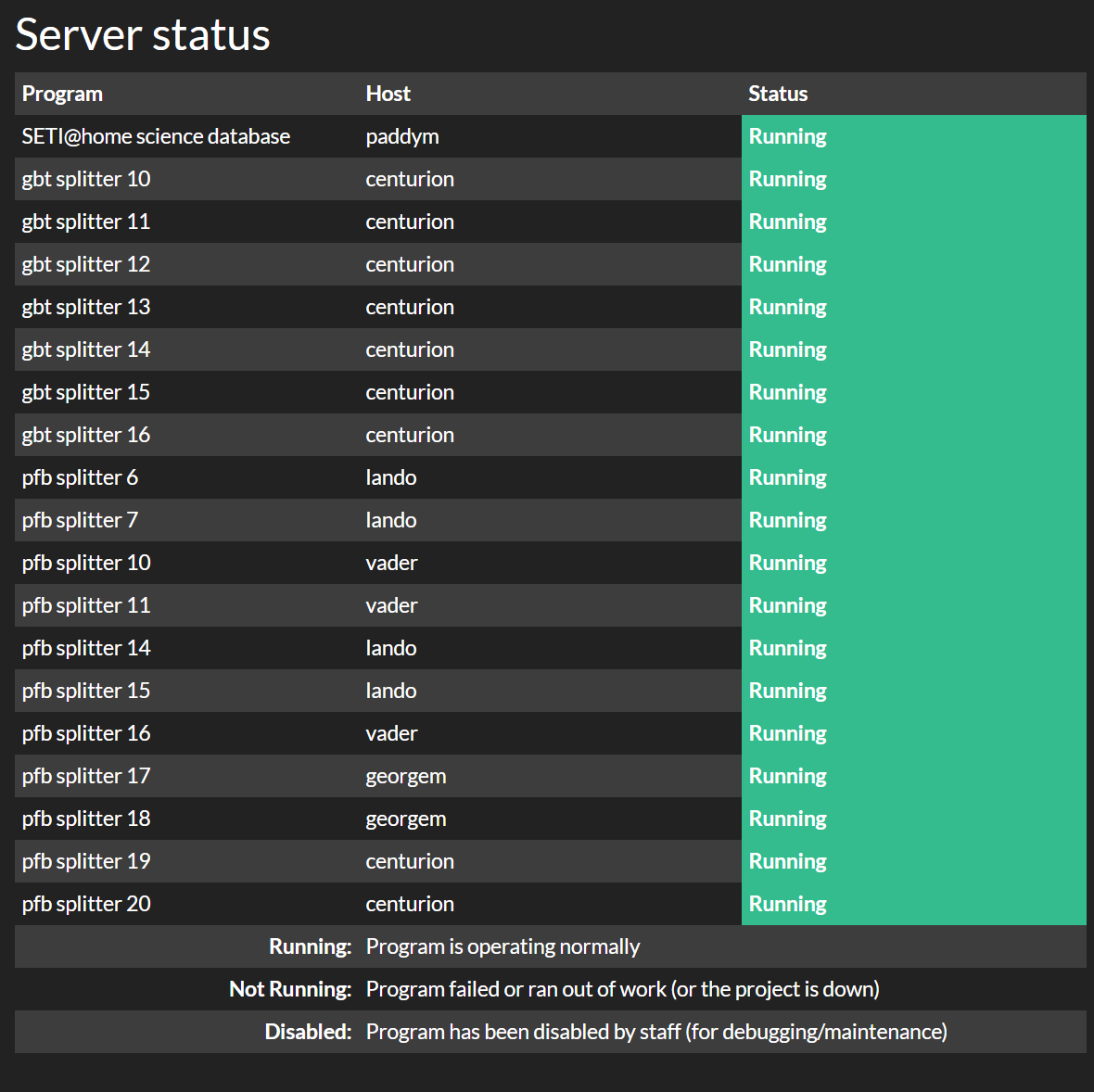Select 'pfb splitter 10' row label

(86, 563)
